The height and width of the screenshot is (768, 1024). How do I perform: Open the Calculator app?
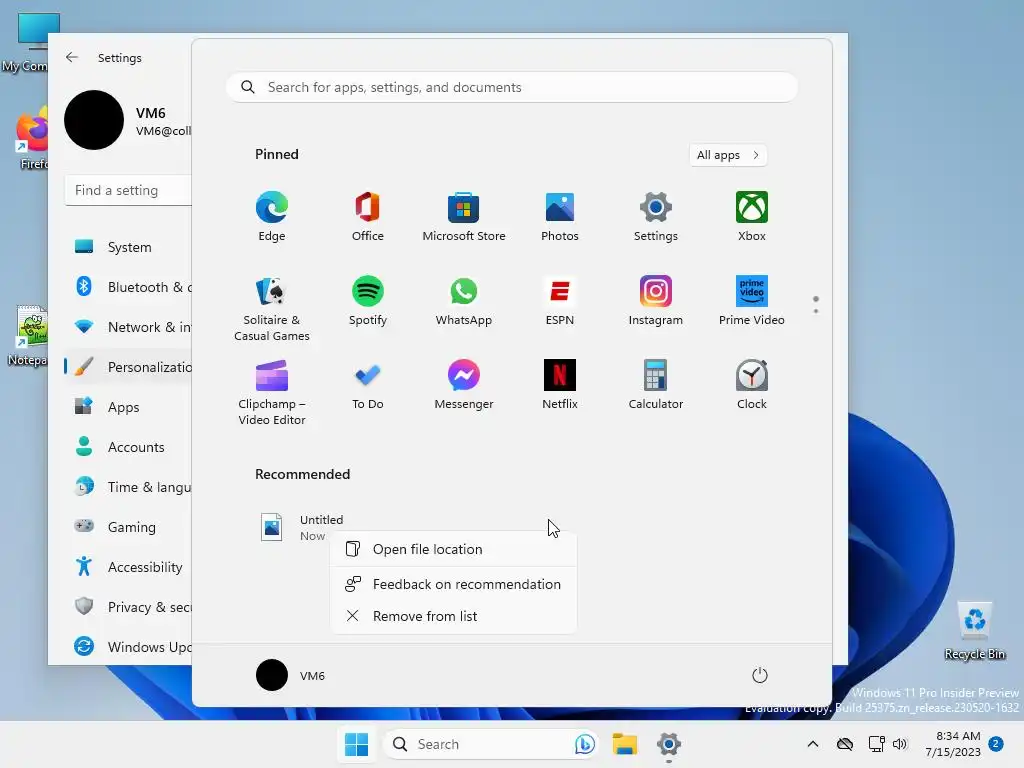(656, 385)
